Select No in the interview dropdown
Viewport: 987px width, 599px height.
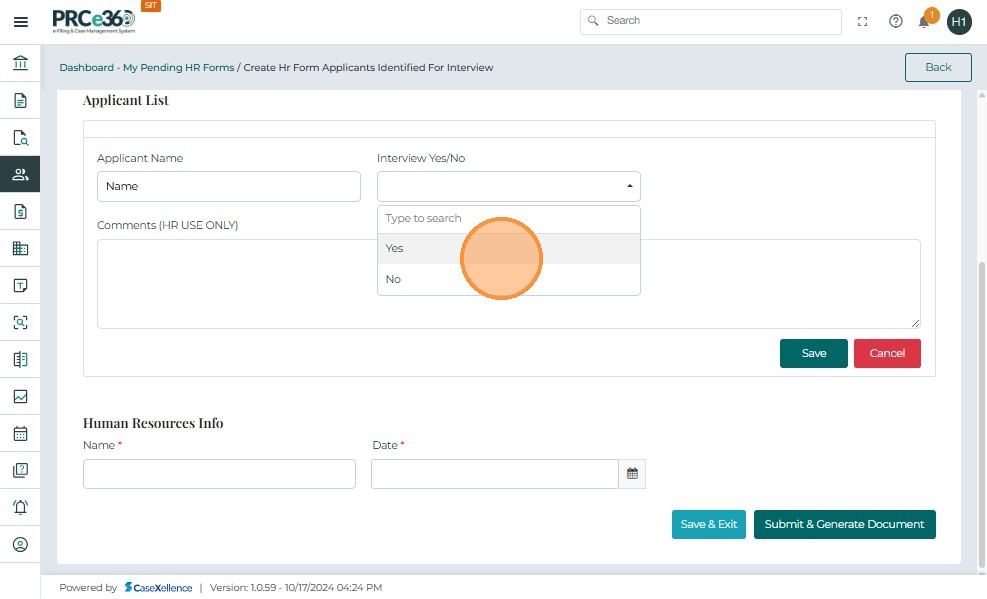click(509, 279)
